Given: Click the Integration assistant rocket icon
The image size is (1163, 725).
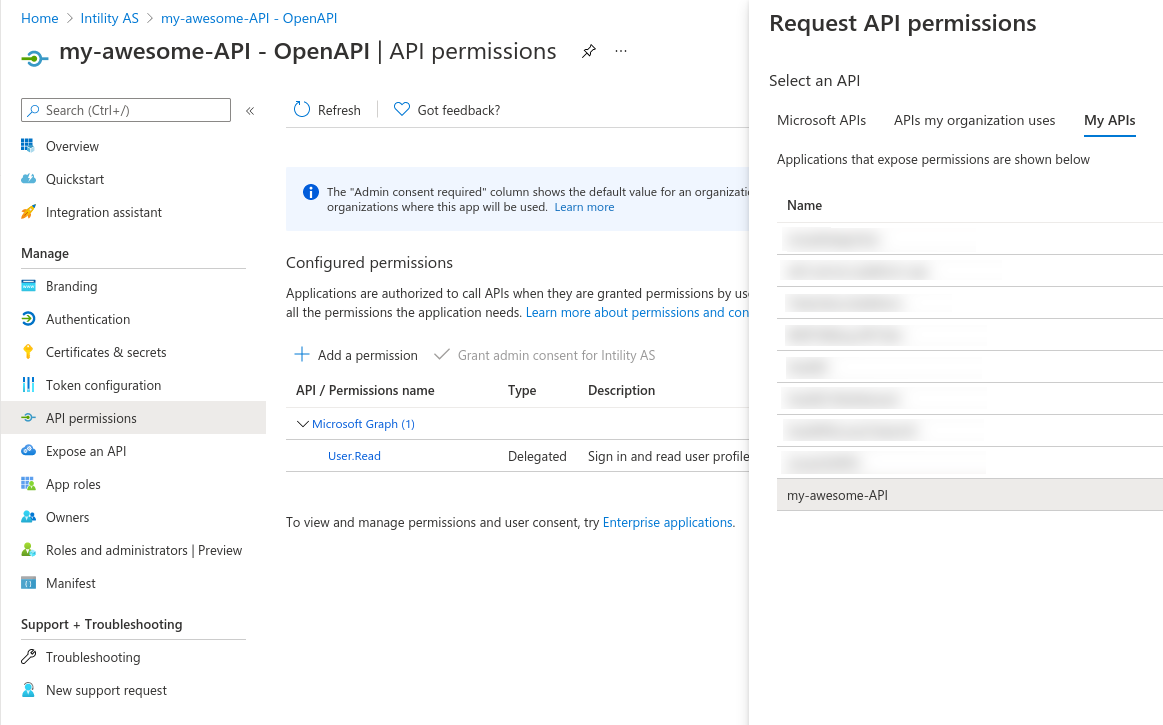Looking at the screenshot, I should [x=28, y=212].
